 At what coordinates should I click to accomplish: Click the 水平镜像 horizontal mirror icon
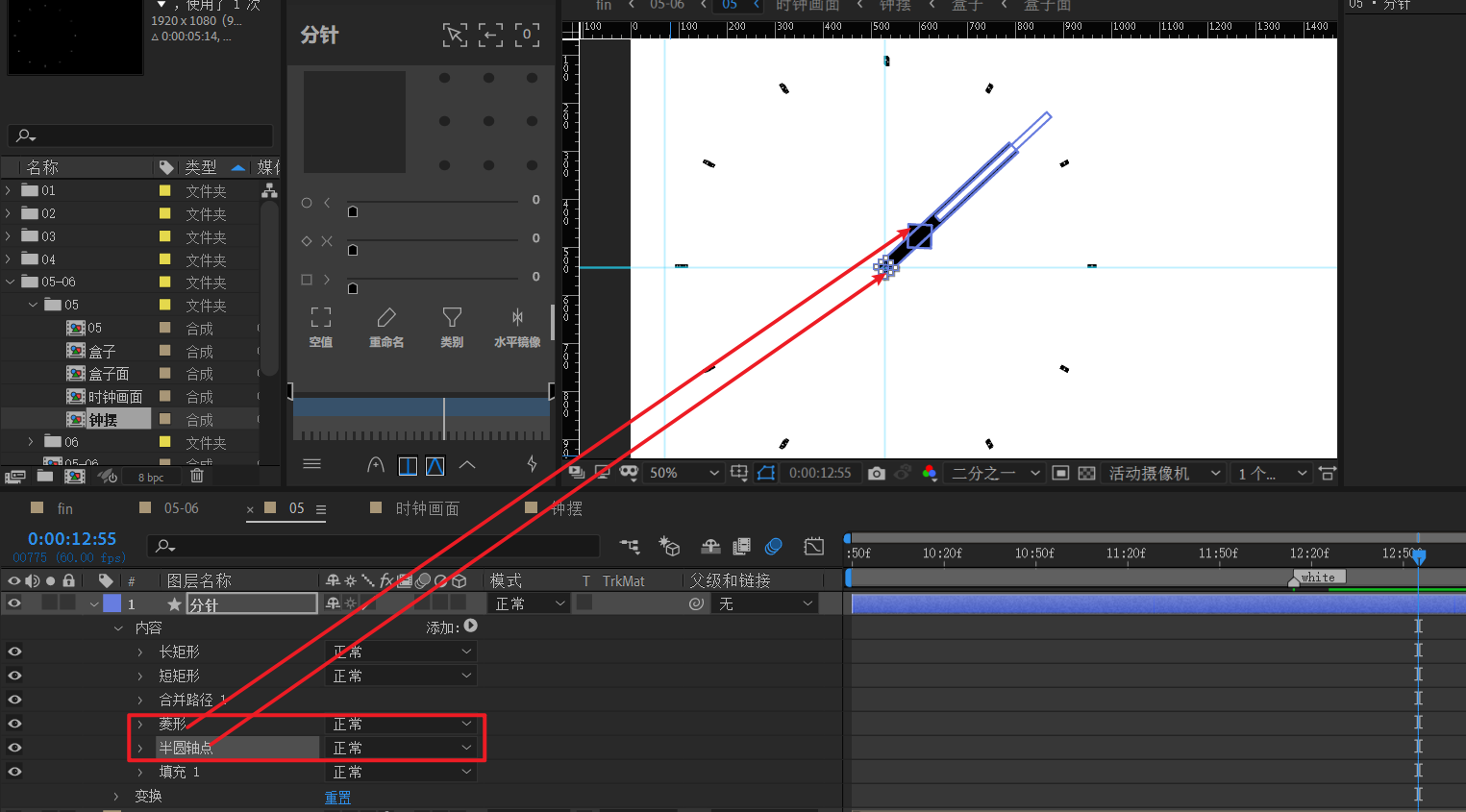(517, 317)
